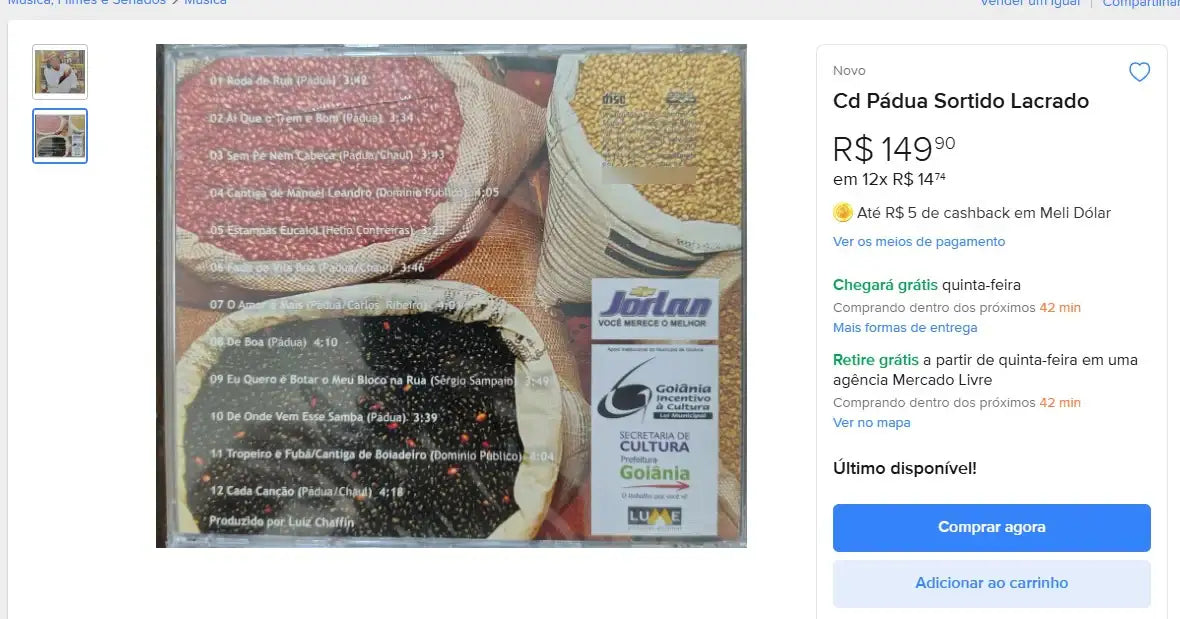This screenshot has height=619, width=1180.
Task: Open Mais formas de entrega link
Action: coord(905,327)
